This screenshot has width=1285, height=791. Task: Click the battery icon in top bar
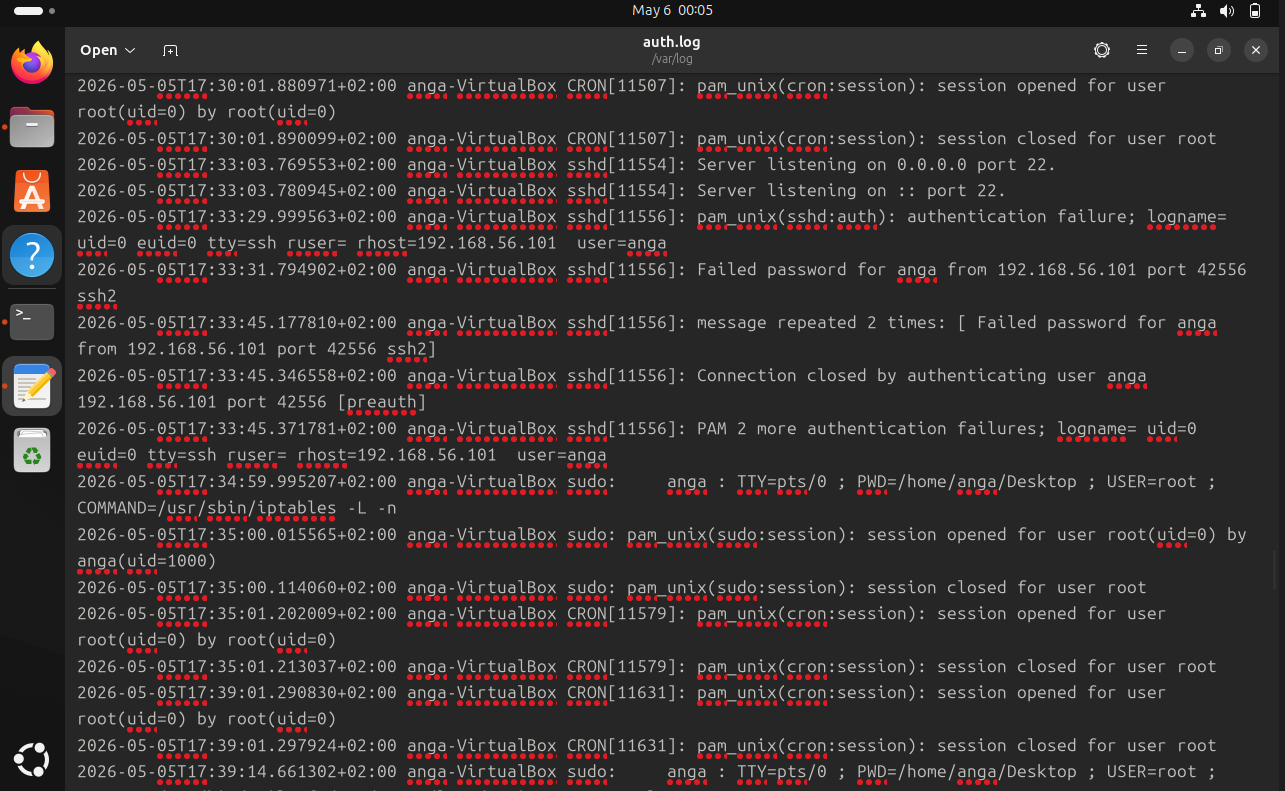1255,11
